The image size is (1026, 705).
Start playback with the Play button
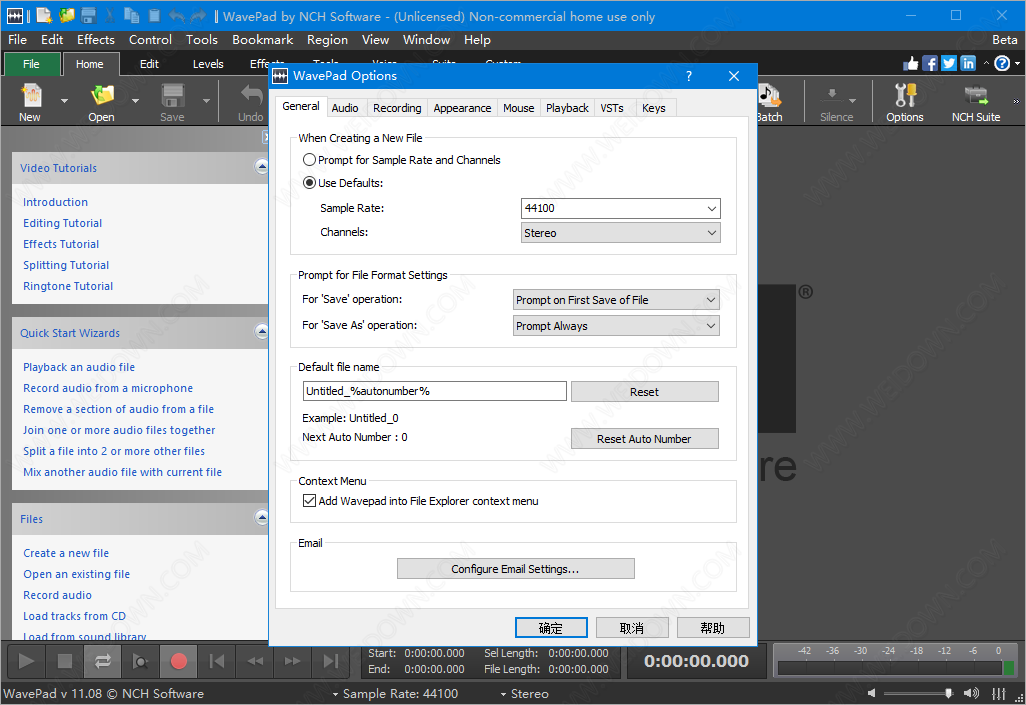tap(26, 661)
